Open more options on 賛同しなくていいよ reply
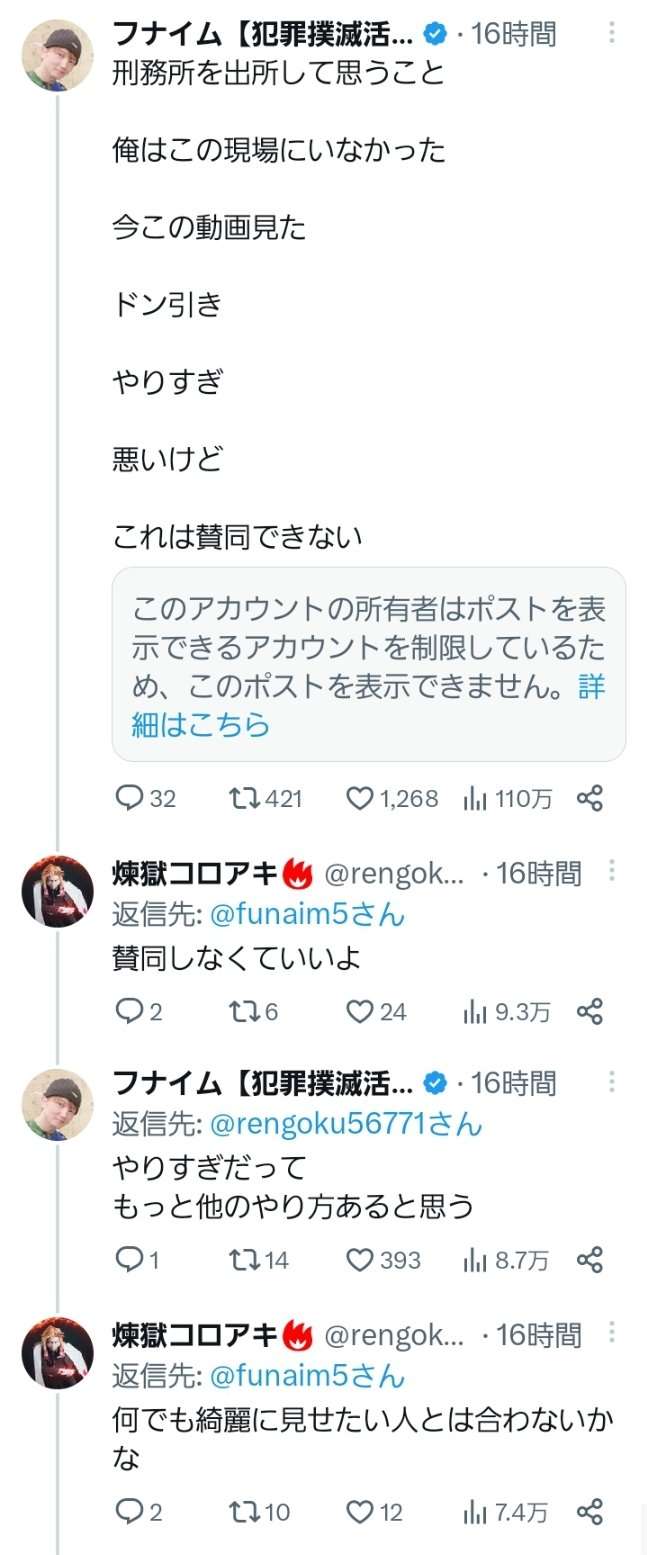 (x=612, y=871)
